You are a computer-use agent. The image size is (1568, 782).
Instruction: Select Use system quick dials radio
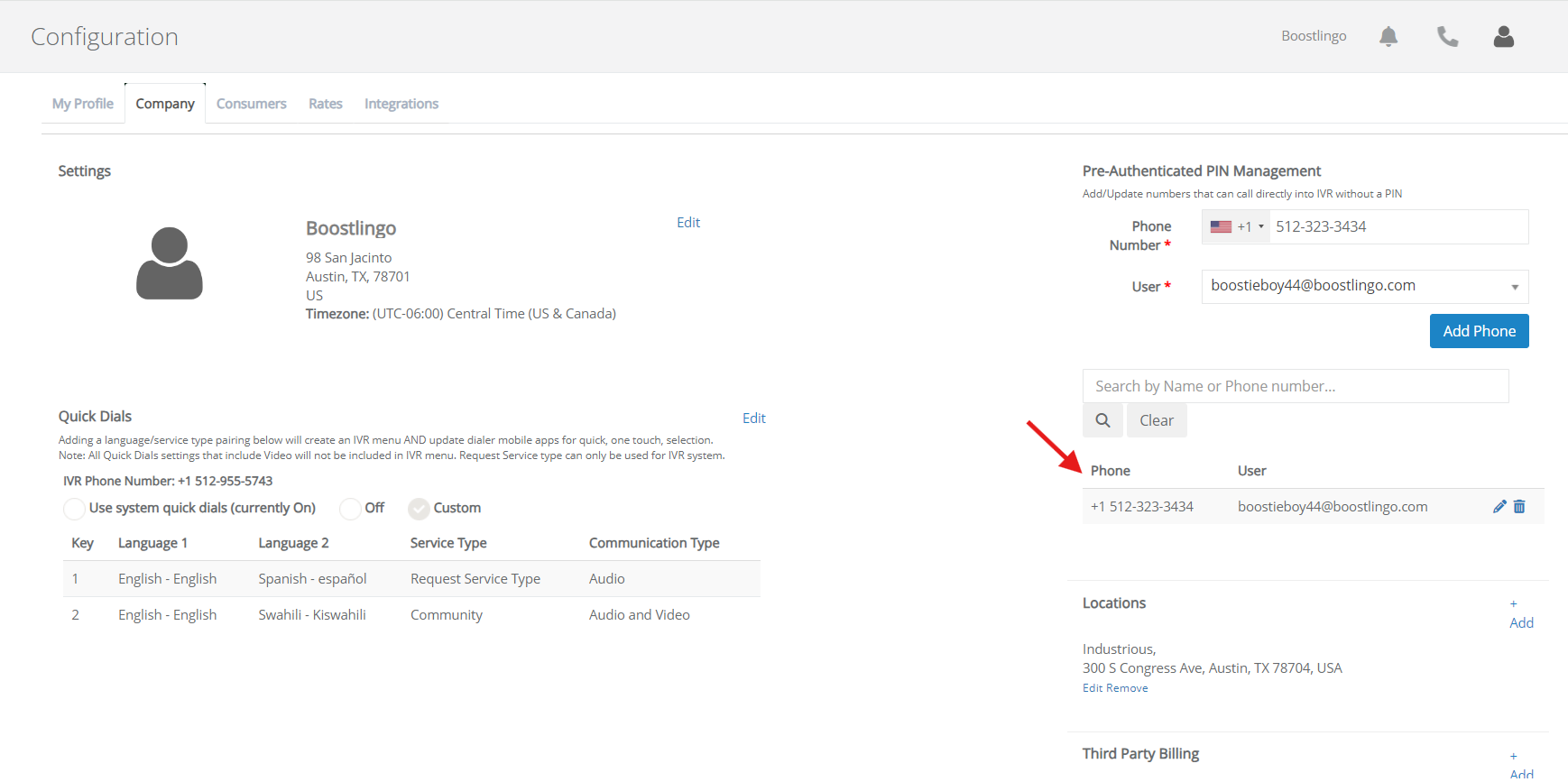tap(74, 509)
